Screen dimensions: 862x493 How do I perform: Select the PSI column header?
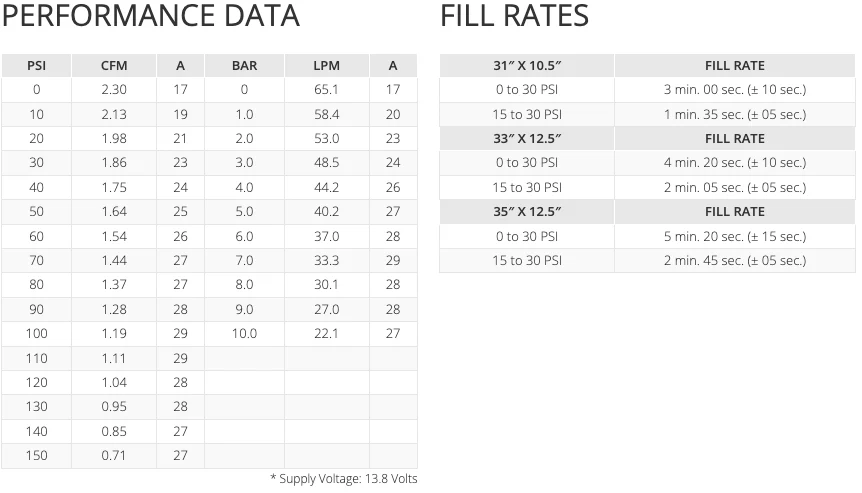click(37, 66)
